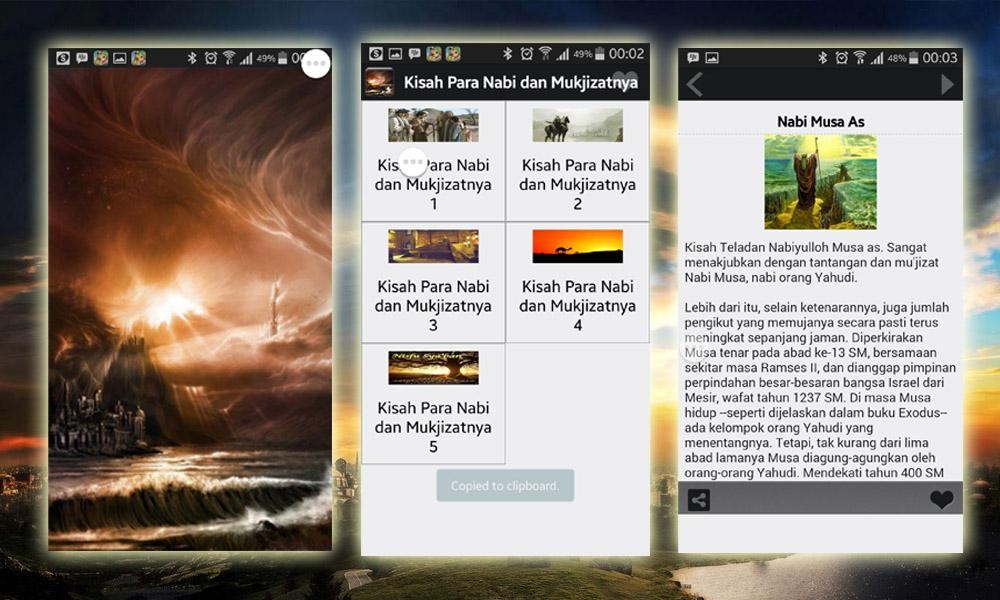Viewport: 1000px width, 600px height.
Task: Tap the picture notification icon on the left phone
Action: 119,58
